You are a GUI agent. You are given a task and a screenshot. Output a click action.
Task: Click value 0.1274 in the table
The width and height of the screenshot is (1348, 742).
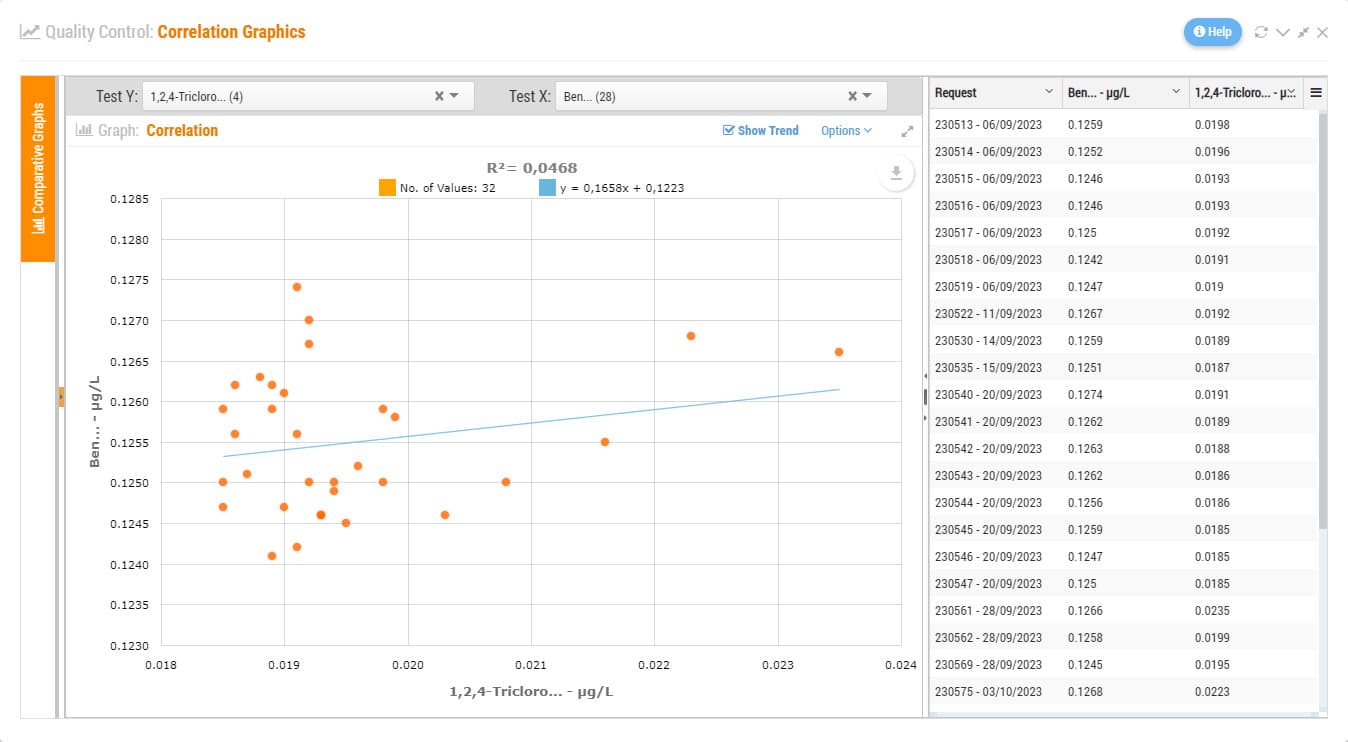(x=1085, y=395)
